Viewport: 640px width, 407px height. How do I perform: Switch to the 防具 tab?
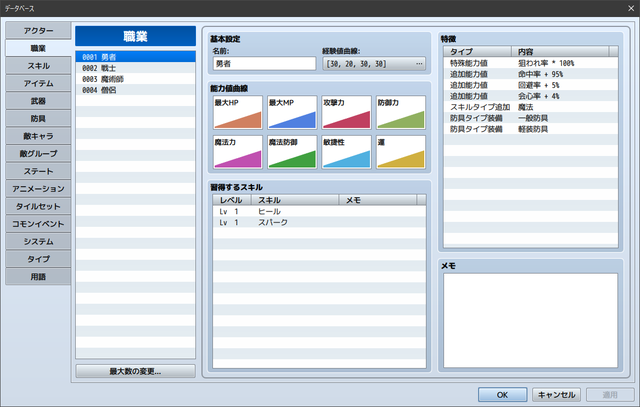point(38,118)
